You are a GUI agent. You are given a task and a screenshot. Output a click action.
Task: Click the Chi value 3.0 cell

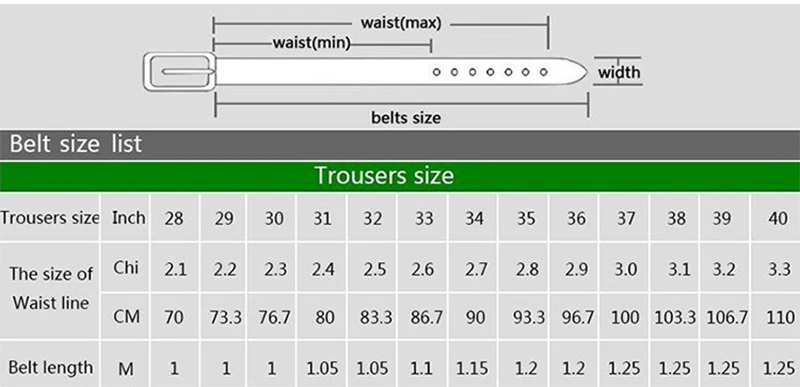(626, 268)
